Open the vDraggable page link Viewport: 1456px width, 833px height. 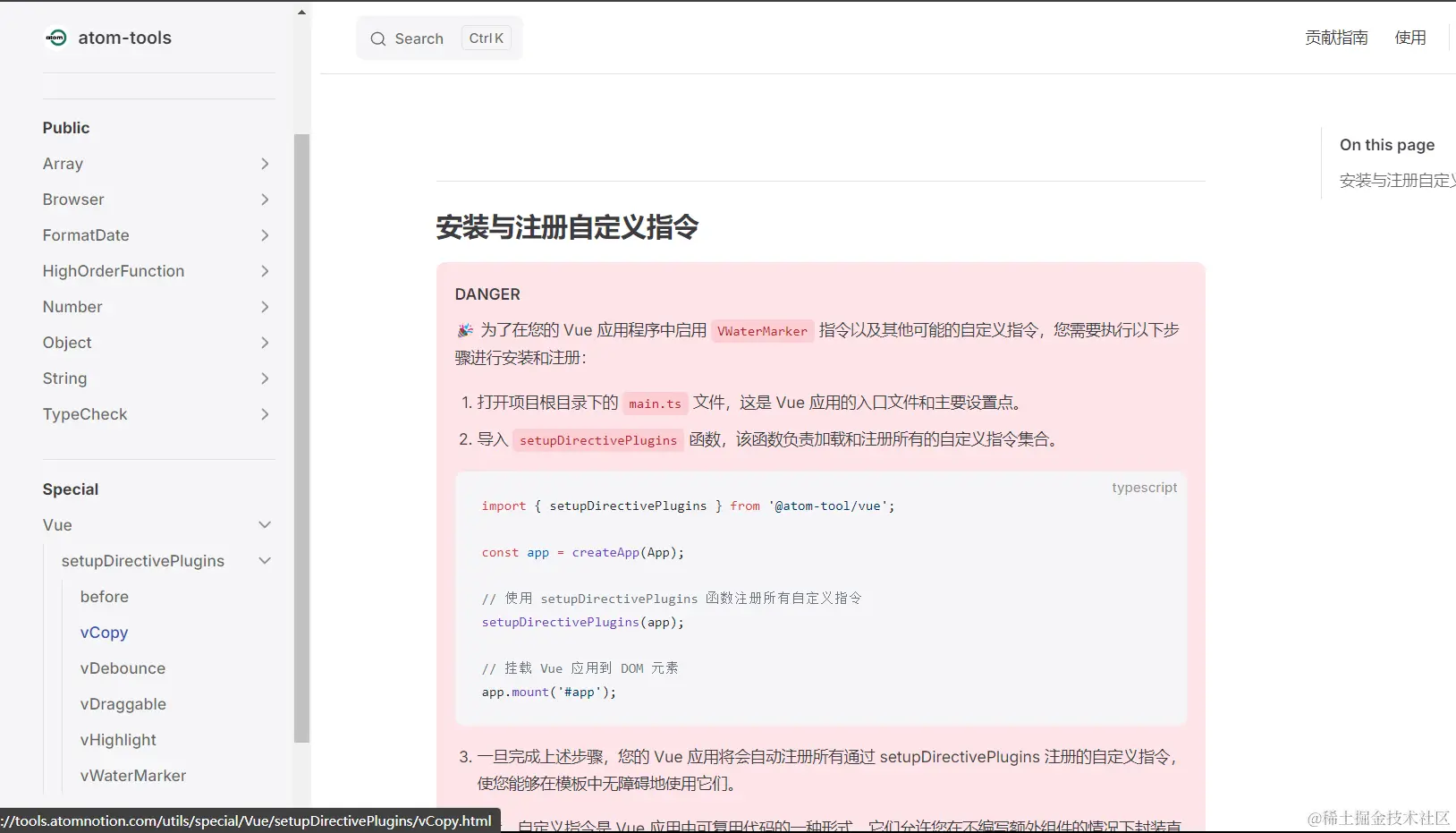pos(123,704)
